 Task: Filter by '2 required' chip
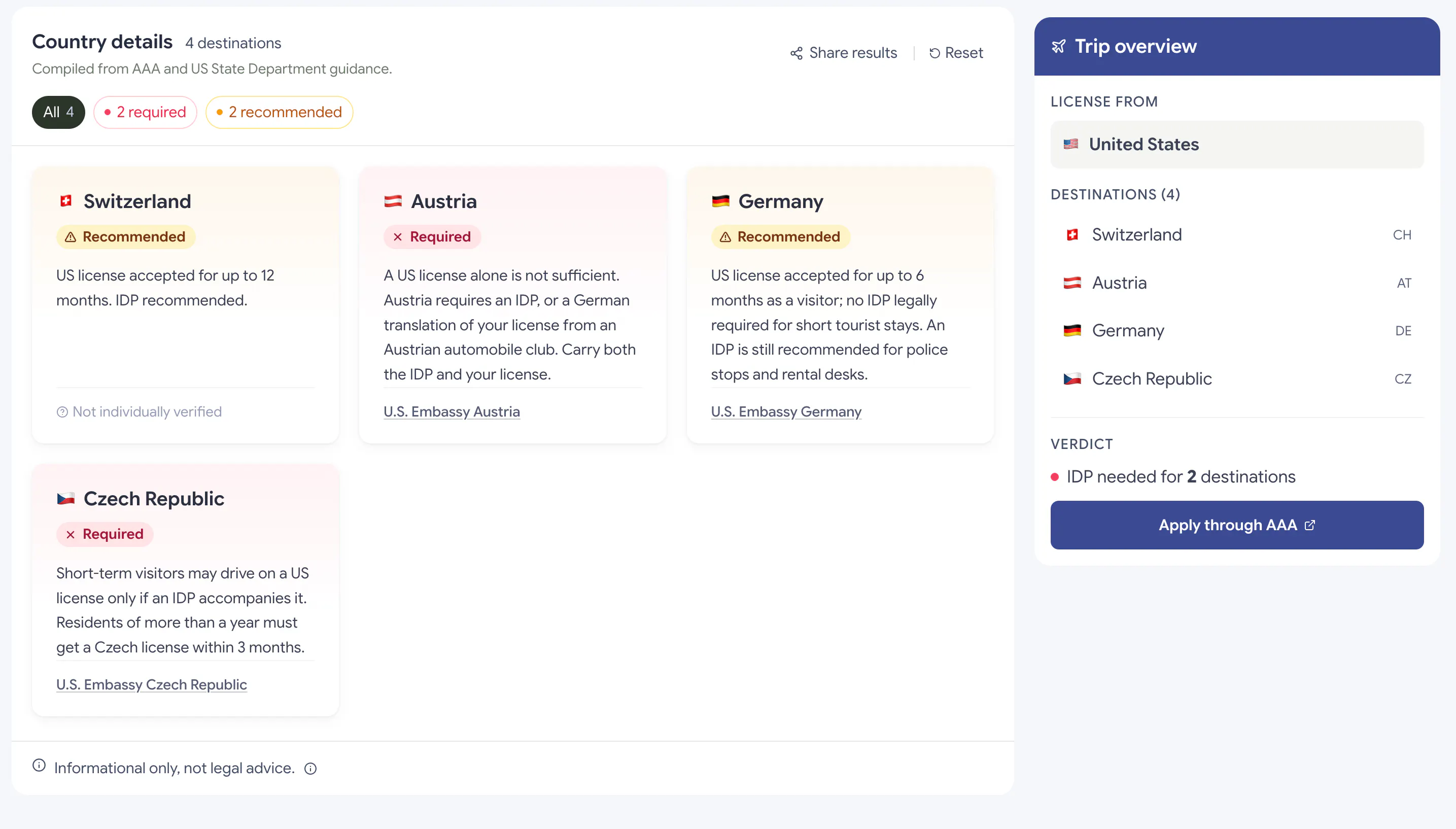[145, 112]
